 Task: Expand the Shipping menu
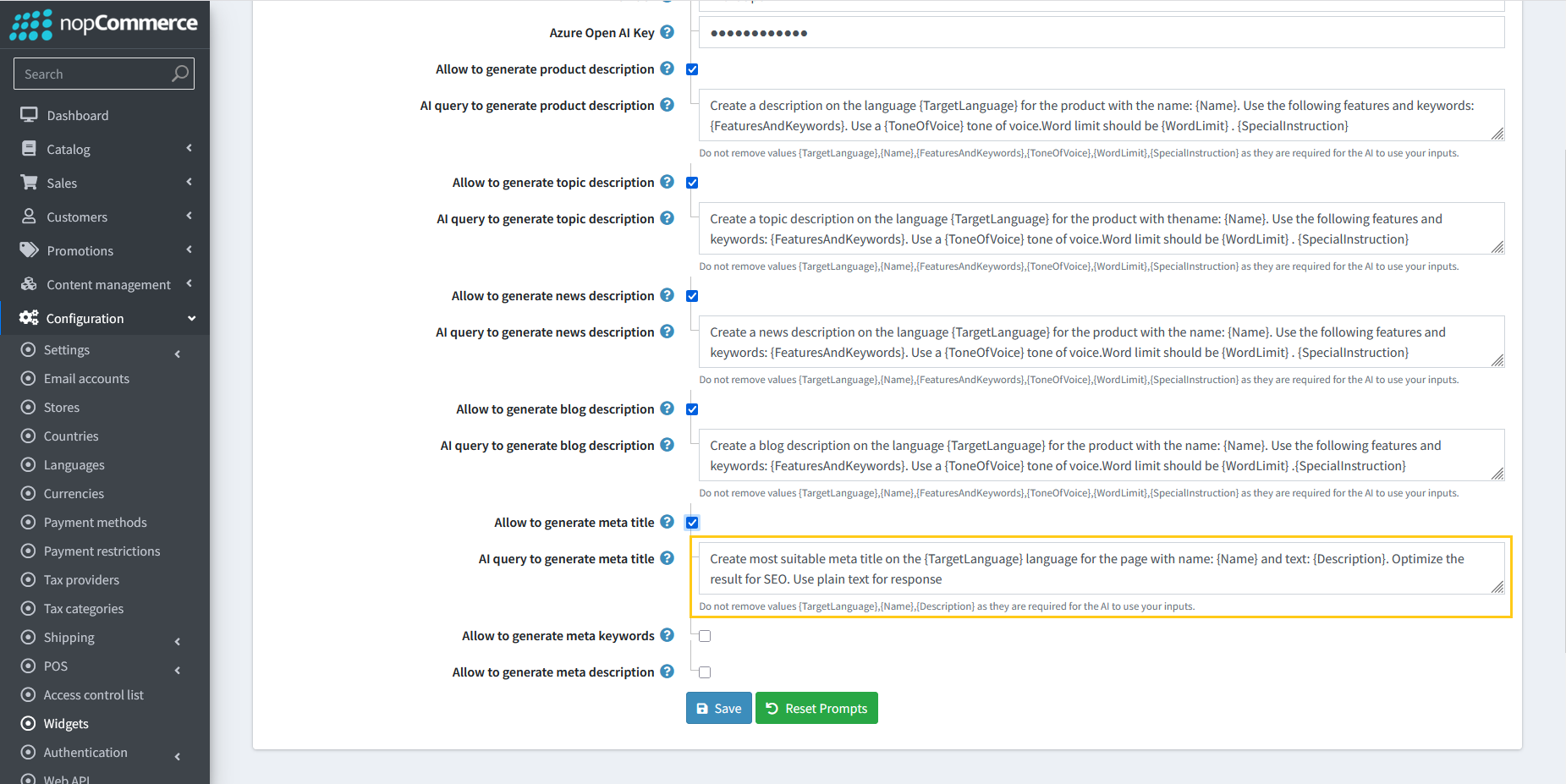click(69, 637)
